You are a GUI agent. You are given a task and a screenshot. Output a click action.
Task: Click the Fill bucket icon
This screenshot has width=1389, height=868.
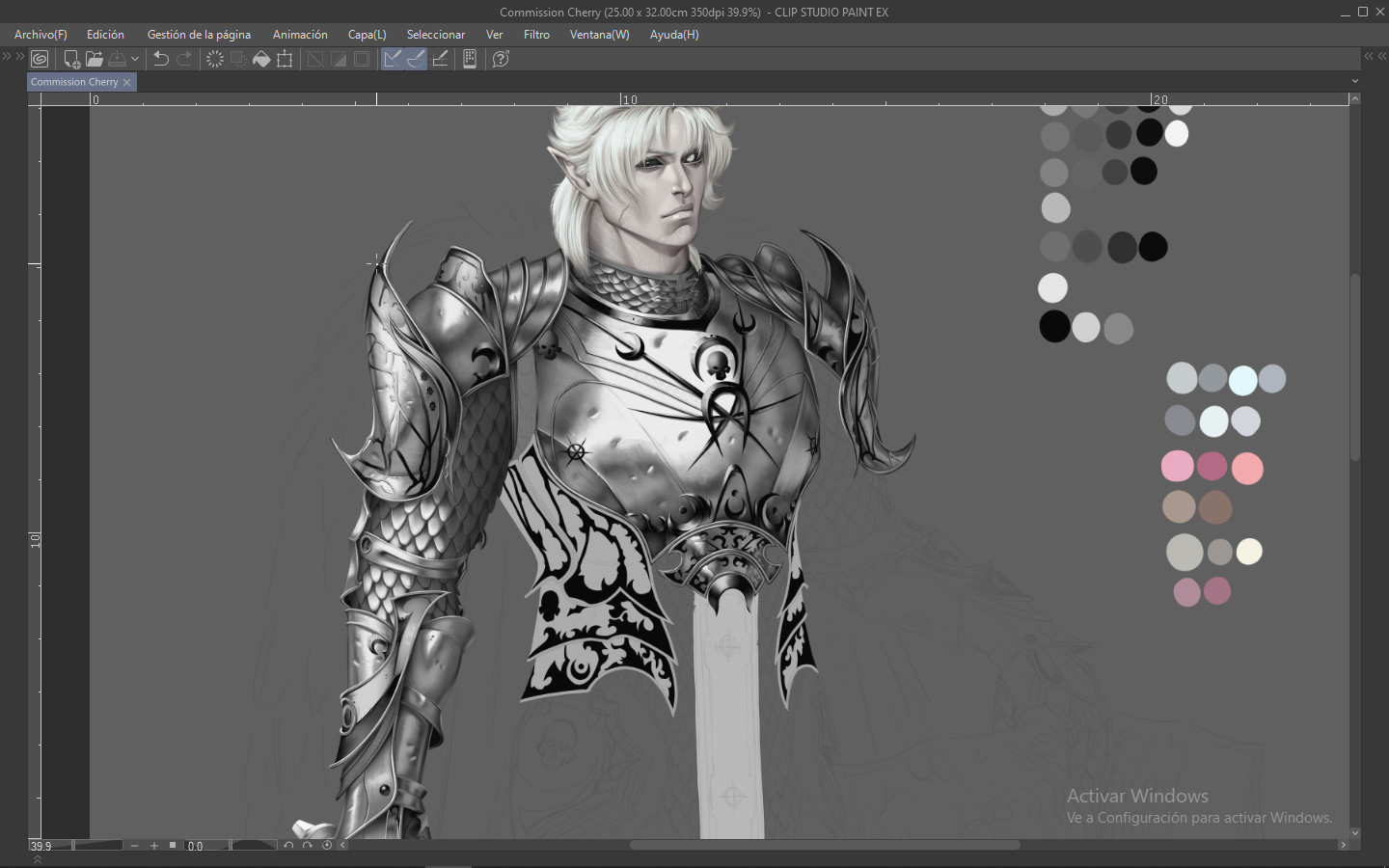tap(261, 59)
